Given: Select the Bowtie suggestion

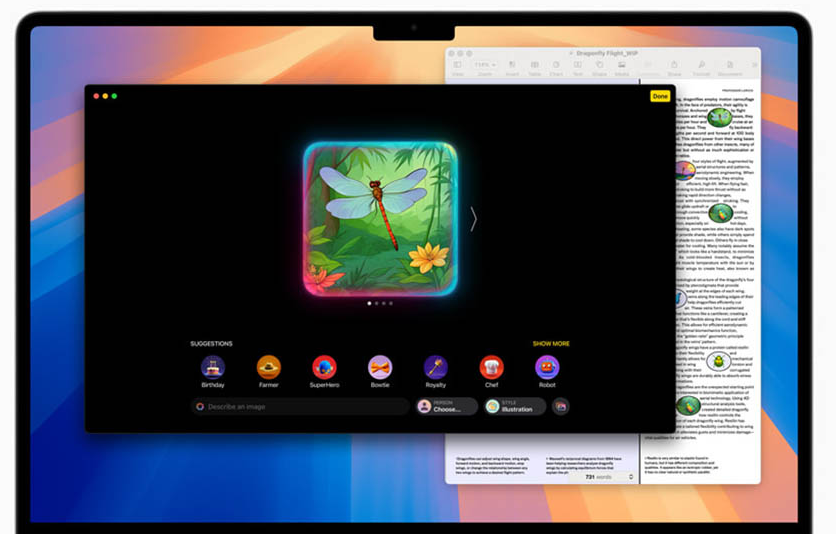Looking at the screenshot, I should [379, 367].
